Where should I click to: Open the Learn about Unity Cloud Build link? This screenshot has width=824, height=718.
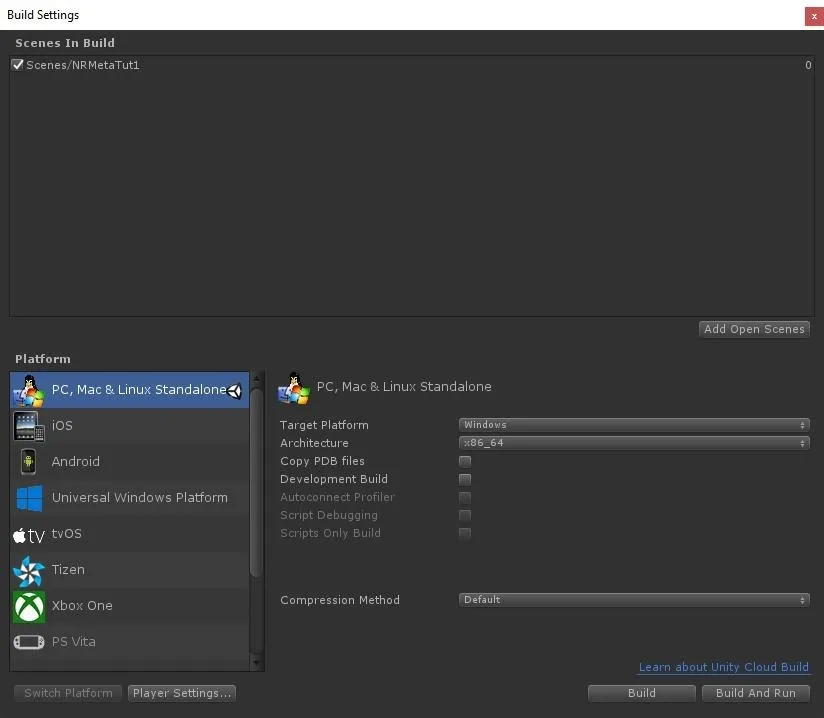(724, 667)
